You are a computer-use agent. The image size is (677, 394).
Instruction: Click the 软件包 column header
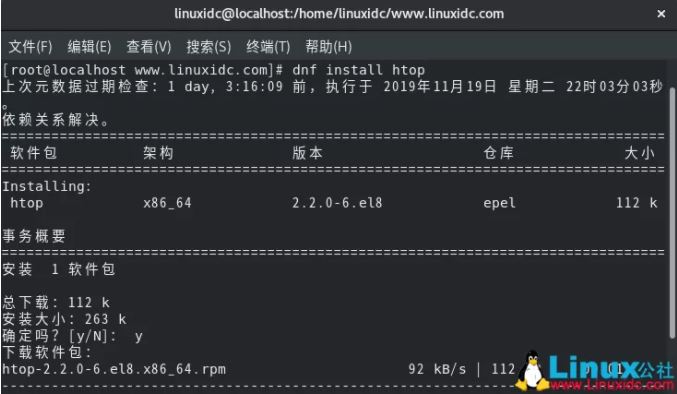click(x=34, y=153)
